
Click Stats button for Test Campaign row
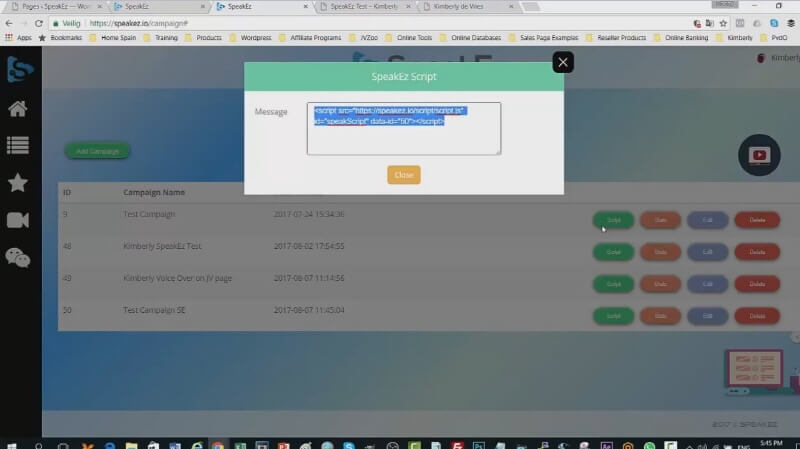660,220
